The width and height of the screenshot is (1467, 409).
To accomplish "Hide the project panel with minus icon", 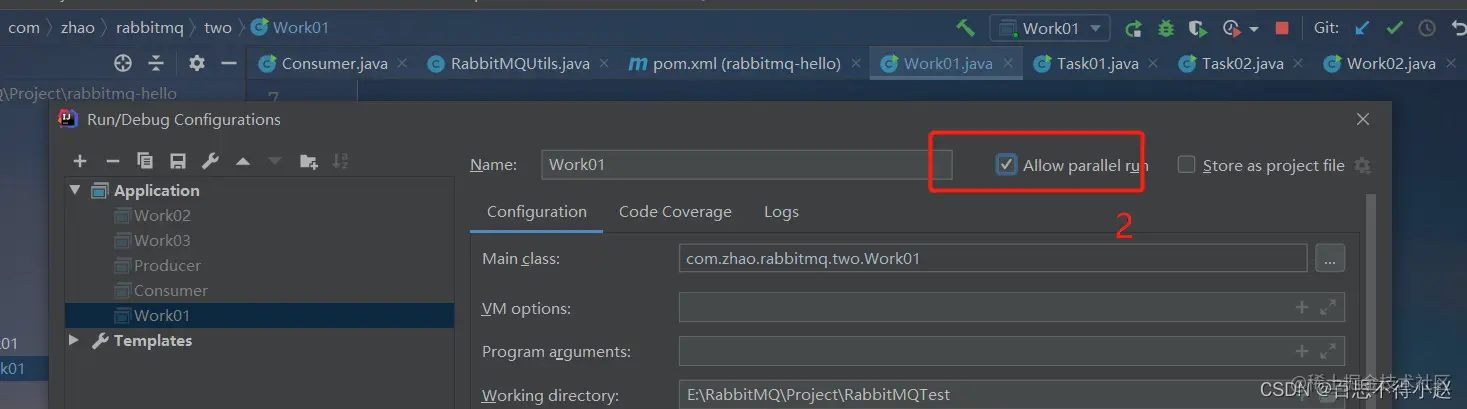I will tap(229, 63).
